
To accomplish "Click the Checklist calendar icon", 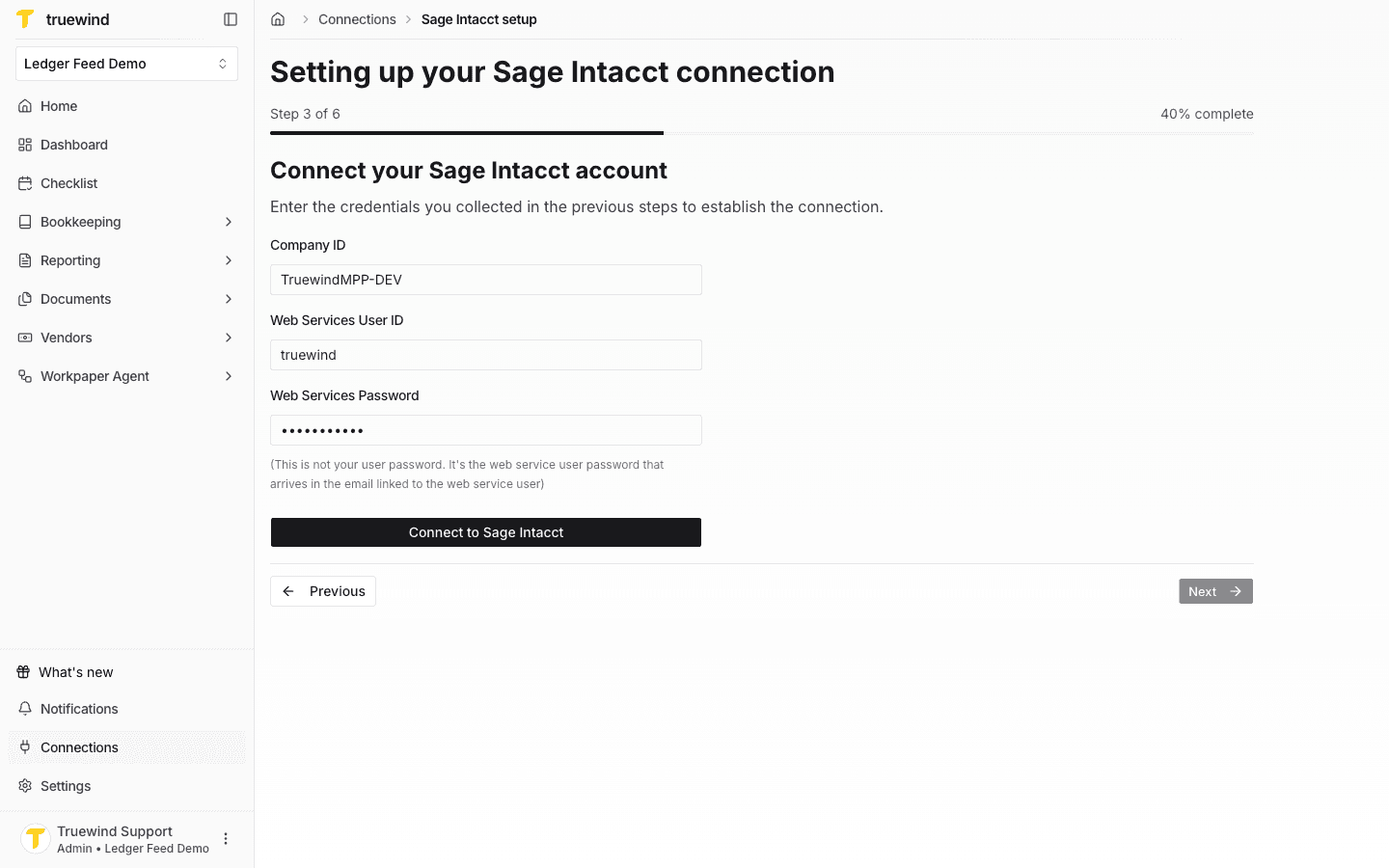I will (x=24, y=183).
